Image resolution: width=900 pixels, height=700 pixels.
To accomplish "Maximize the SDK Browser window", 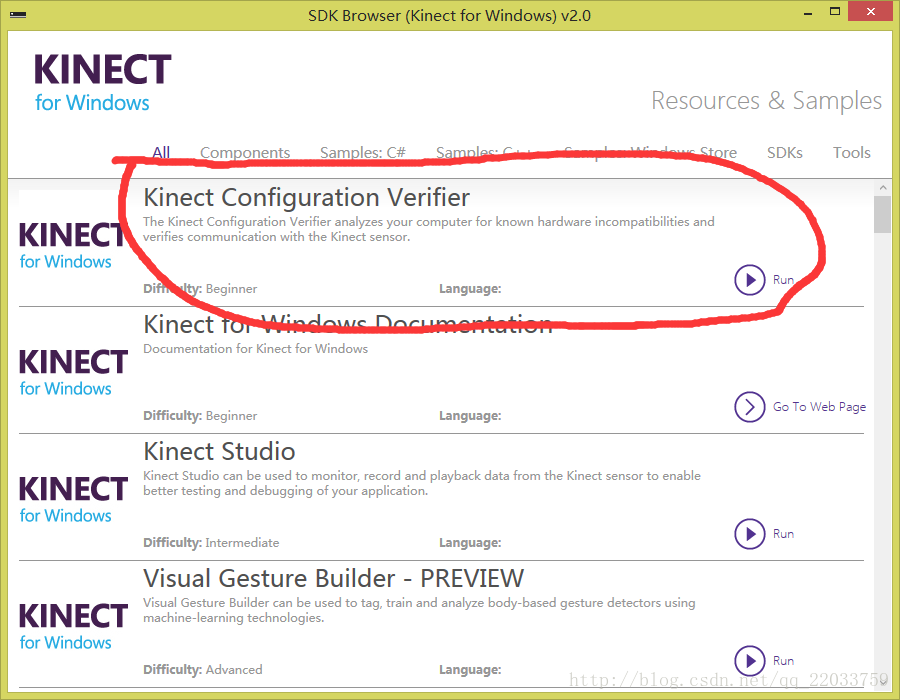I will coord(835,11).
